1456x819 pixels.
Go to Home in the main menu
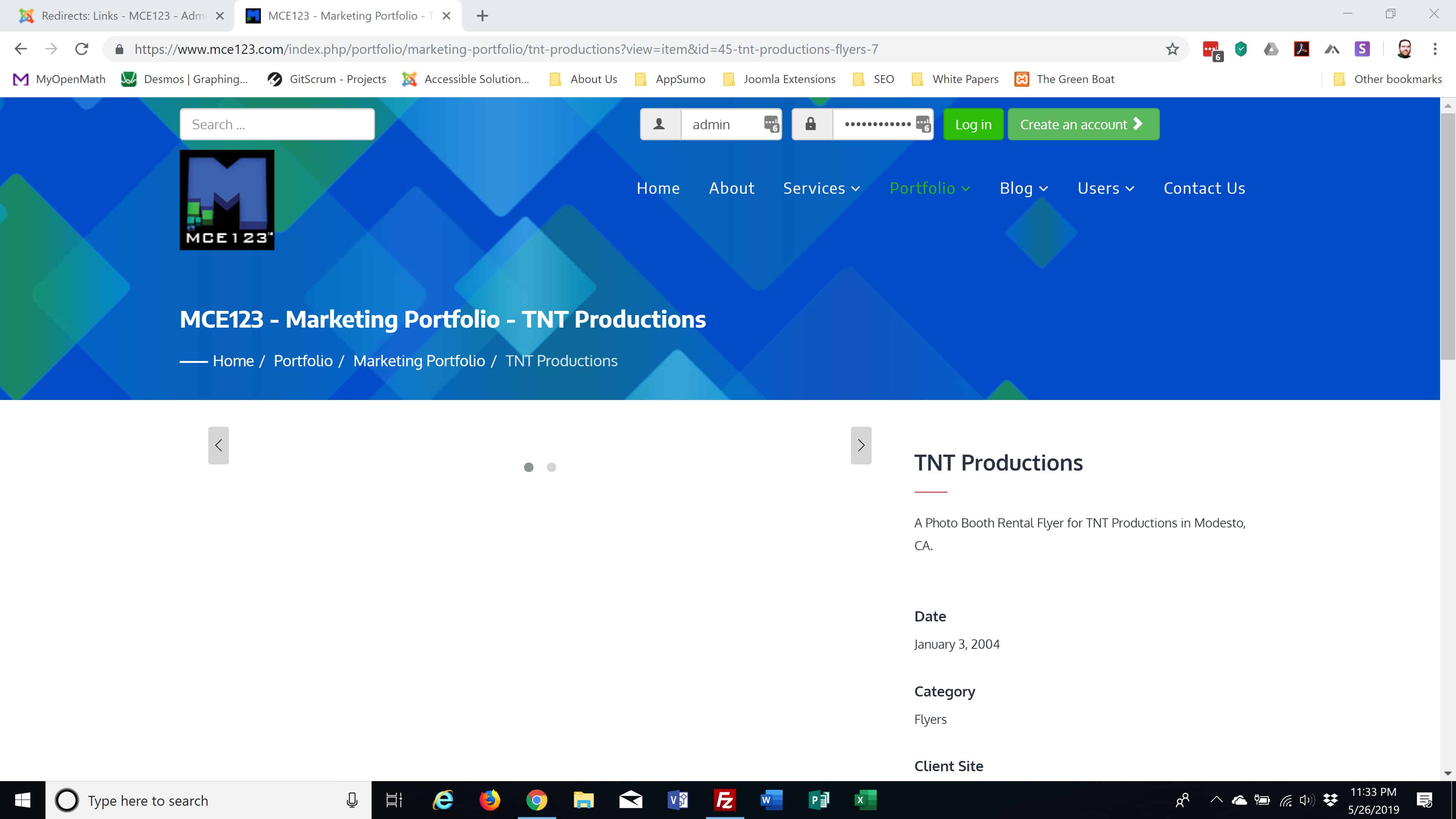click(658, 188)
